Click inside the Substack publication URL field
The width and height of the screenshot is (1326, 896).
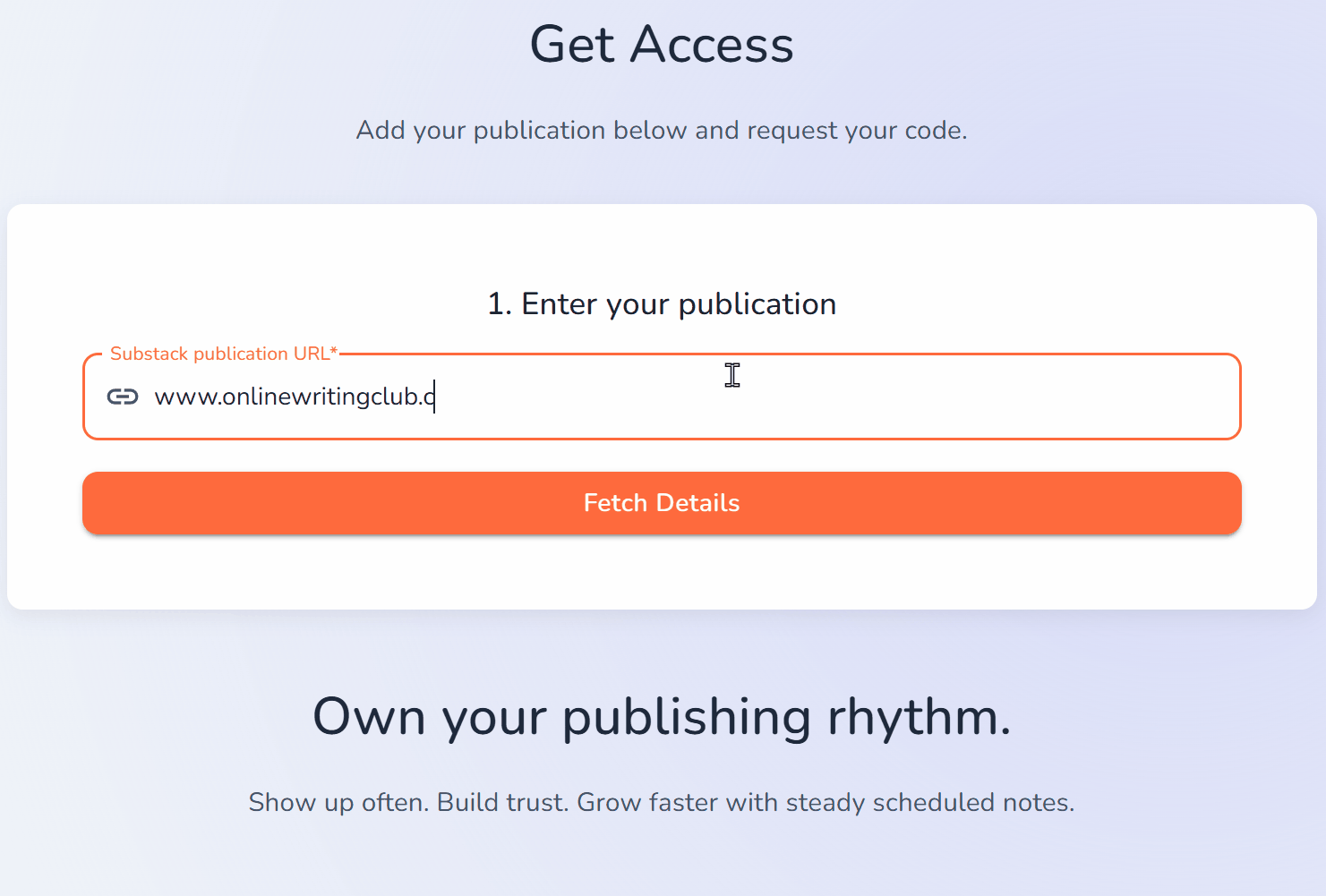627,397
